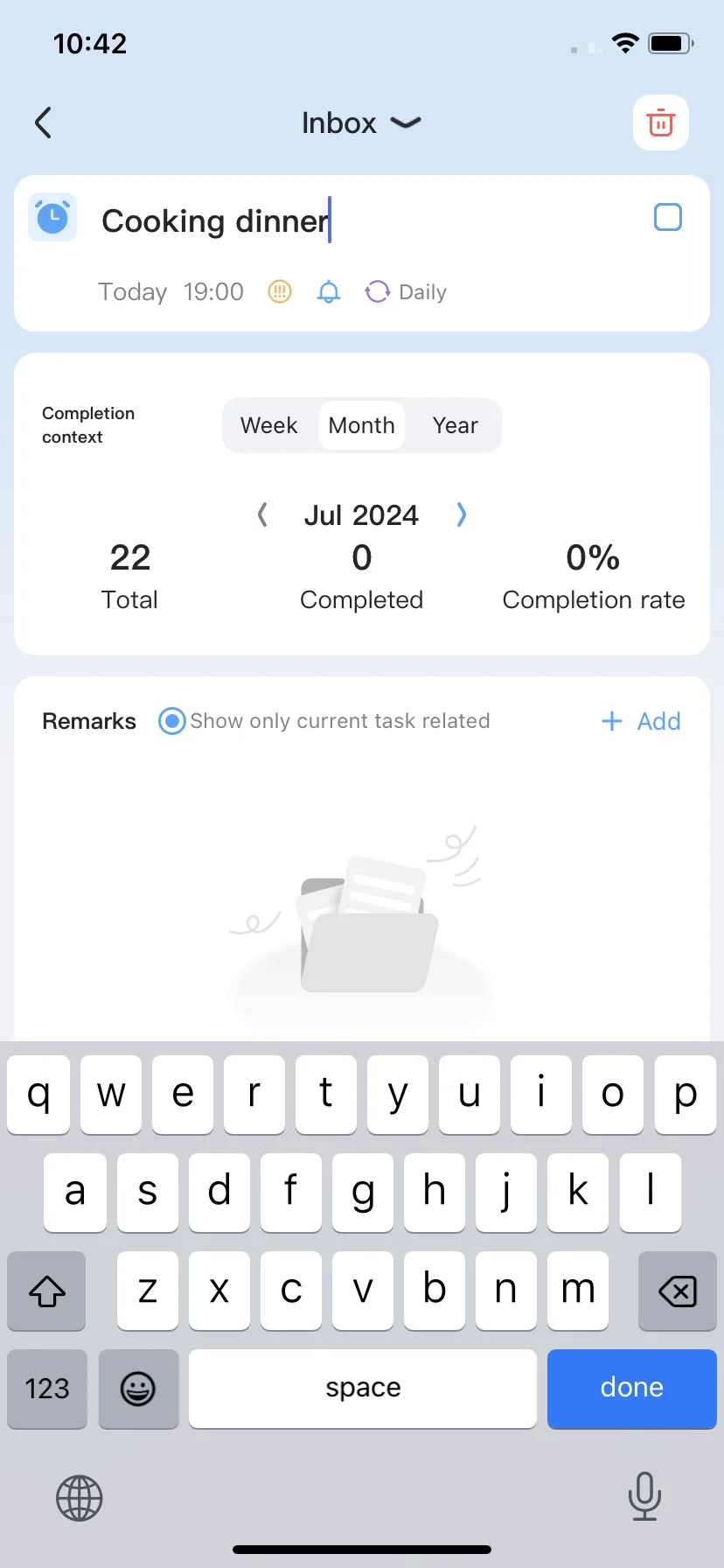Viewport: 724px width, 1568px height.
Task: Switch completion context to Week
Action: [269, 425]
